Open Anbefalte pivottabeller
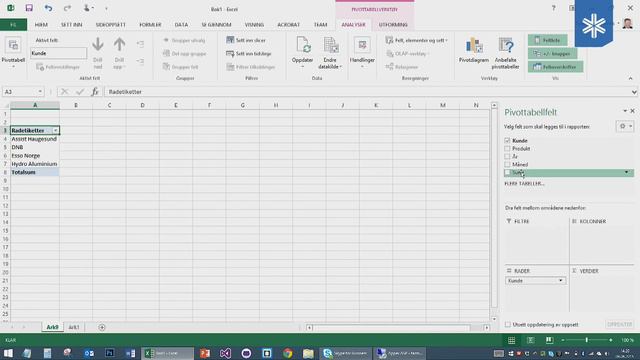Image resolution: width=640 pixels, height=360 pixels. 505,52
